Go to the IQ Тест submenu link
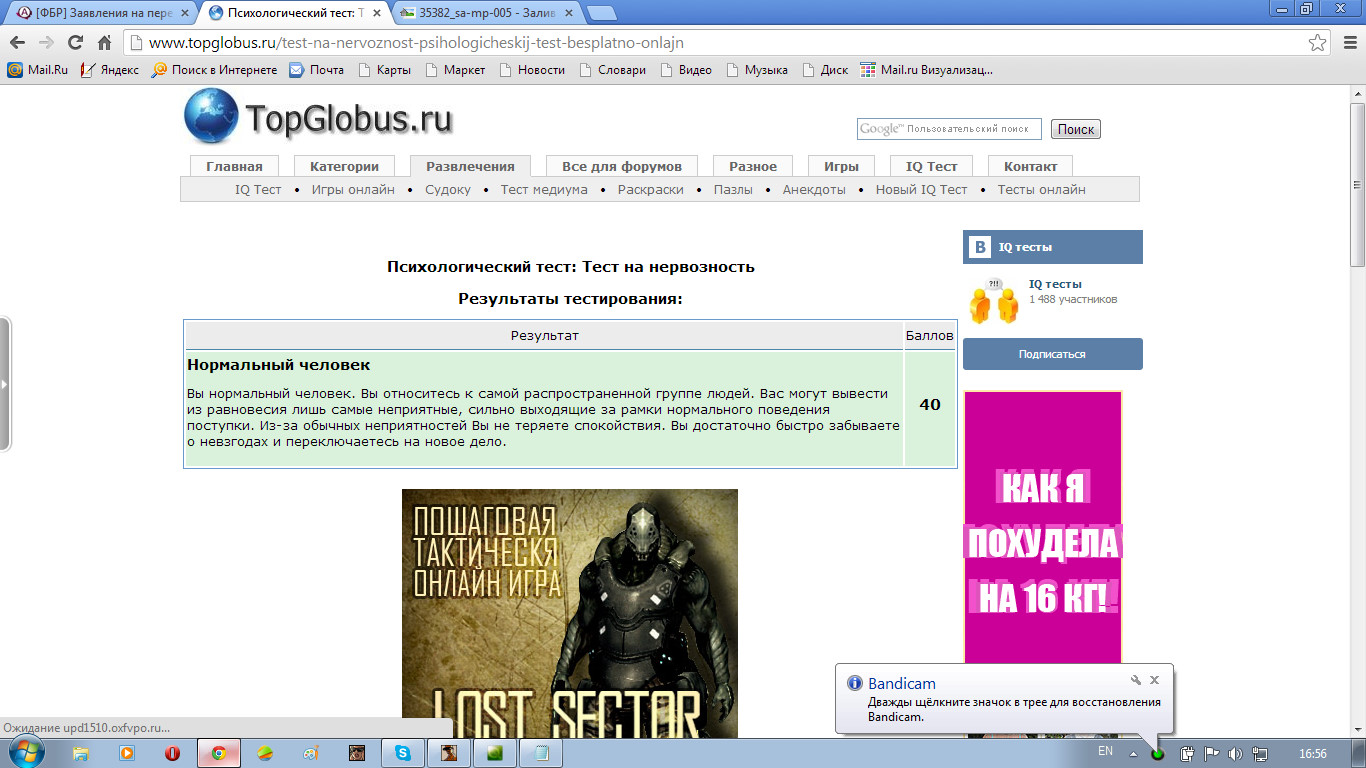Screen dimensions: 1366x768 pyautogui.click(x=258, y=189)
